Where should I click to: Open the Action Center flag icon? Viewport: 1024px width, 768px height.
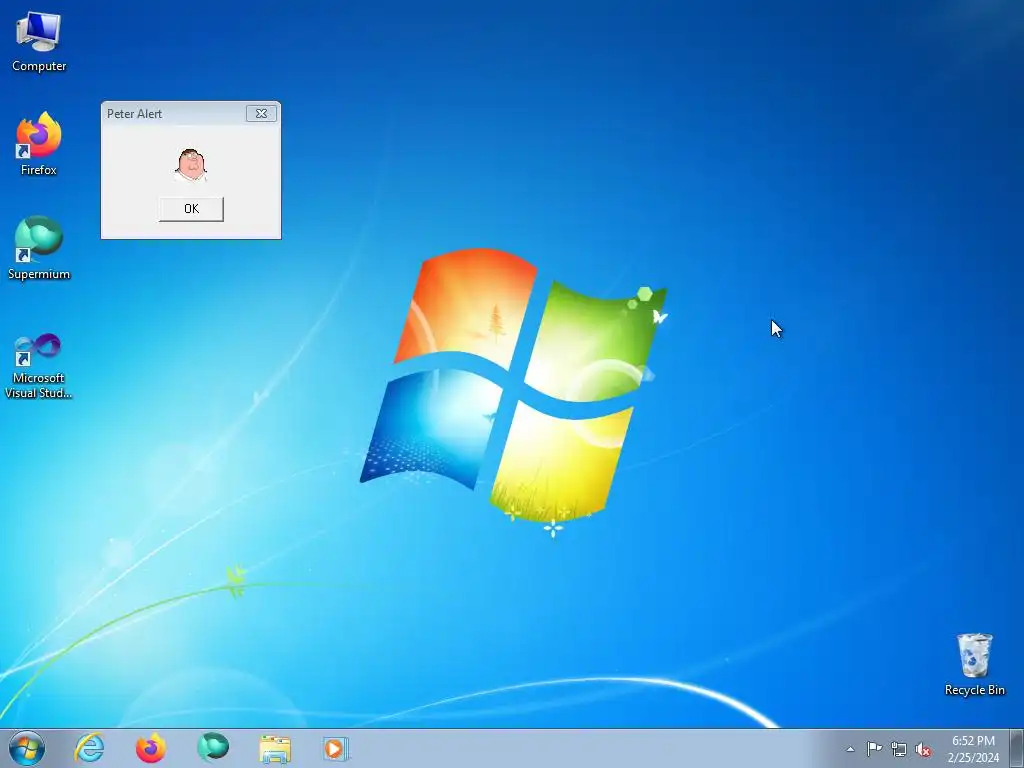click(x=874, y=749)
